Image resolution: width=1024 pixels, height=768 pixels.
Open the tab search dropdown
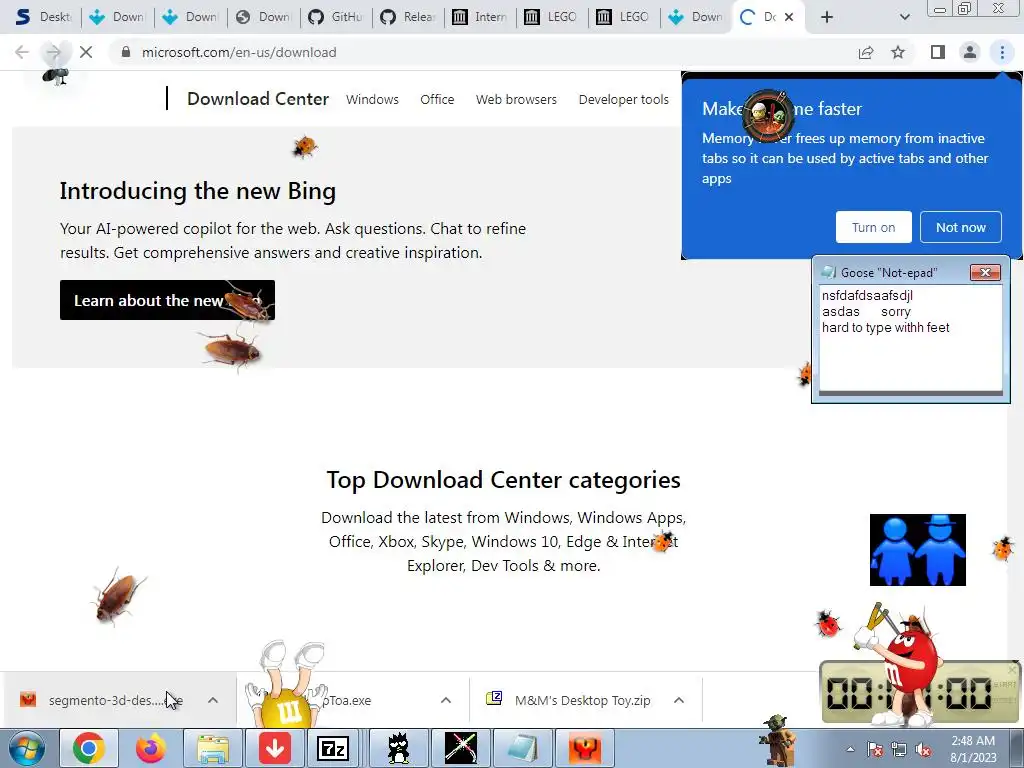click(904, 17)
